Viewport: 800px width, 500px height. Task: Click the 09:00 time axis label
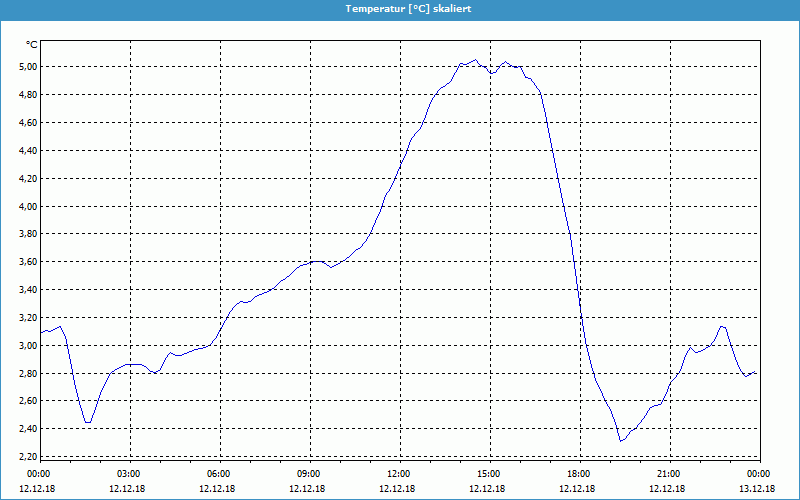pyautogui.click(x=309, y=474)
